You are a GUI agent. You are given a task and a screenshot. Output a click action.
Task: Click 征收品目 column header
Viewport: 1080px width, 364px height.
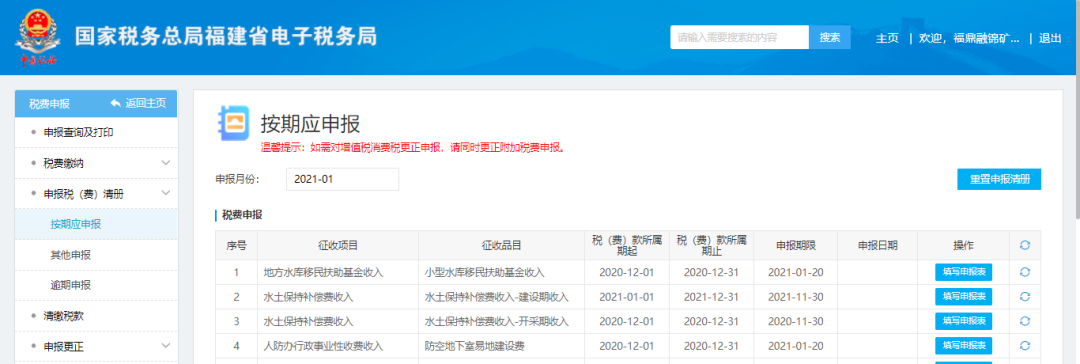point(501,245)
